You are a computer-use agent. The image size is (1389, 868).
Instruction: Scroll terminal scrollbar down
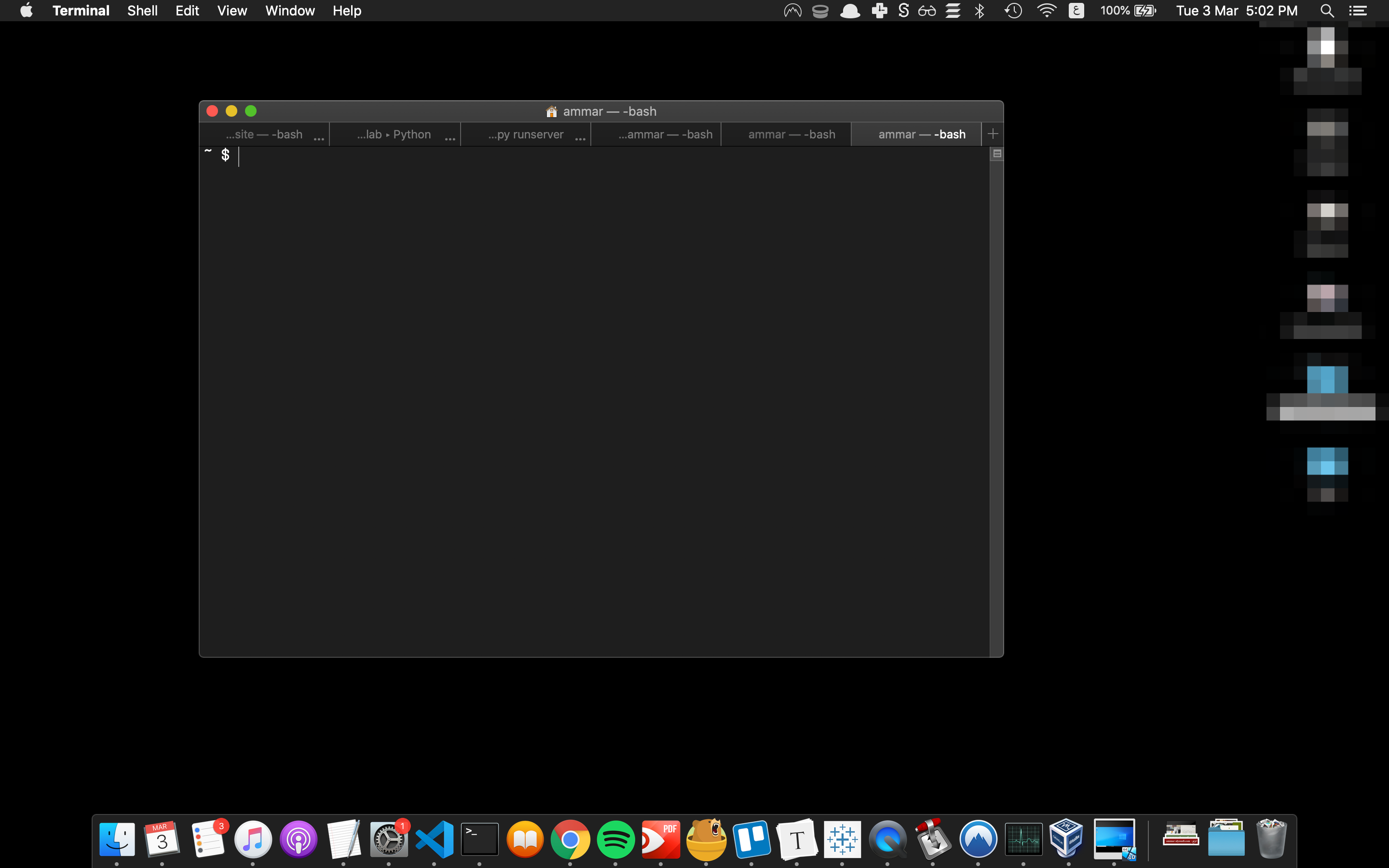(x=996, y=649)
